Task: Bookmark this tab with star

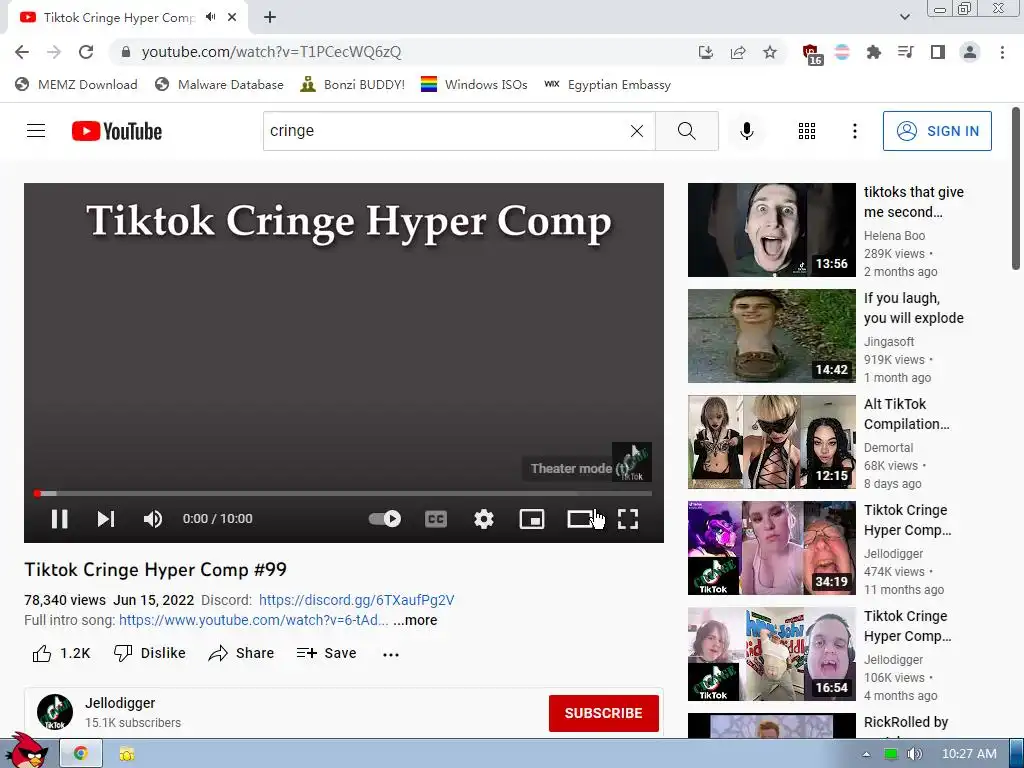Action: point(770,52)
